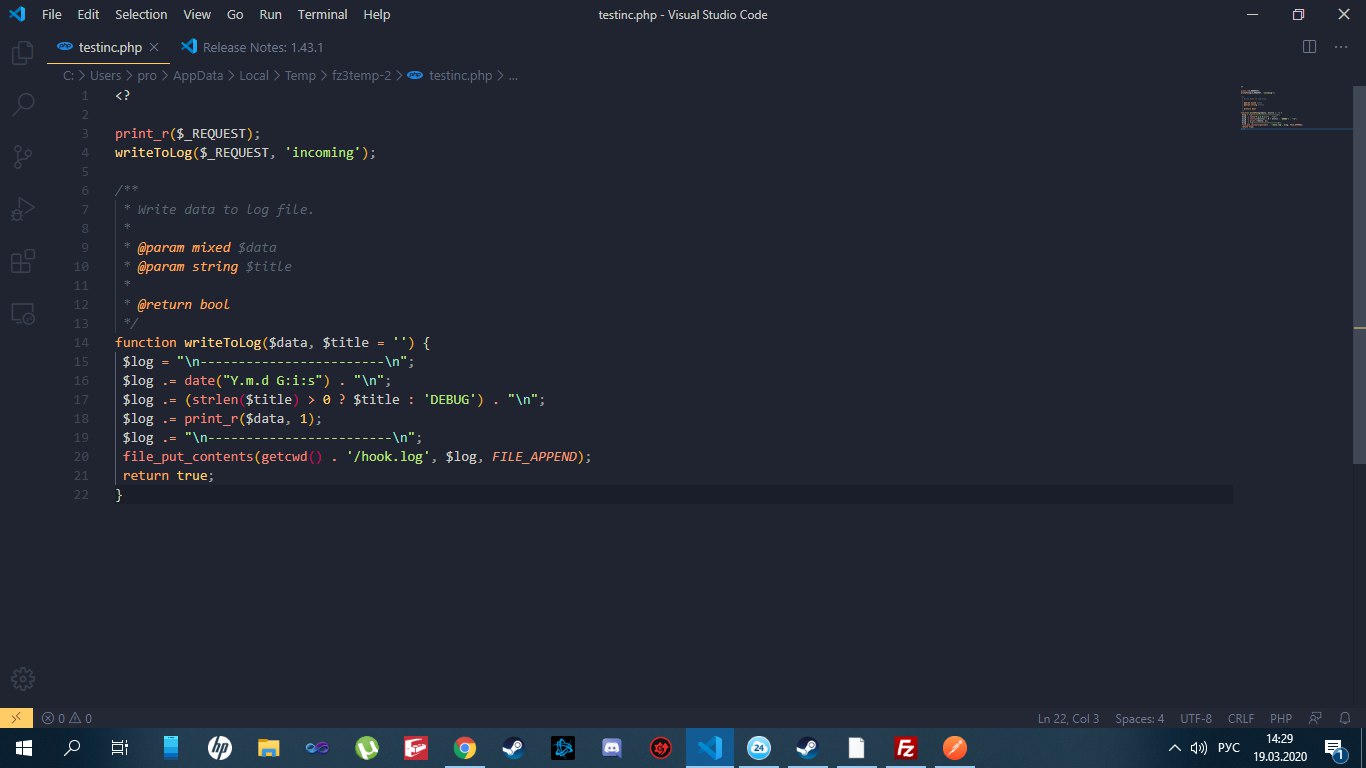This screenshot has height=768, width=1366.
Task: Expand the Users breadcrumb segment
Action: (x=105, y=75)
